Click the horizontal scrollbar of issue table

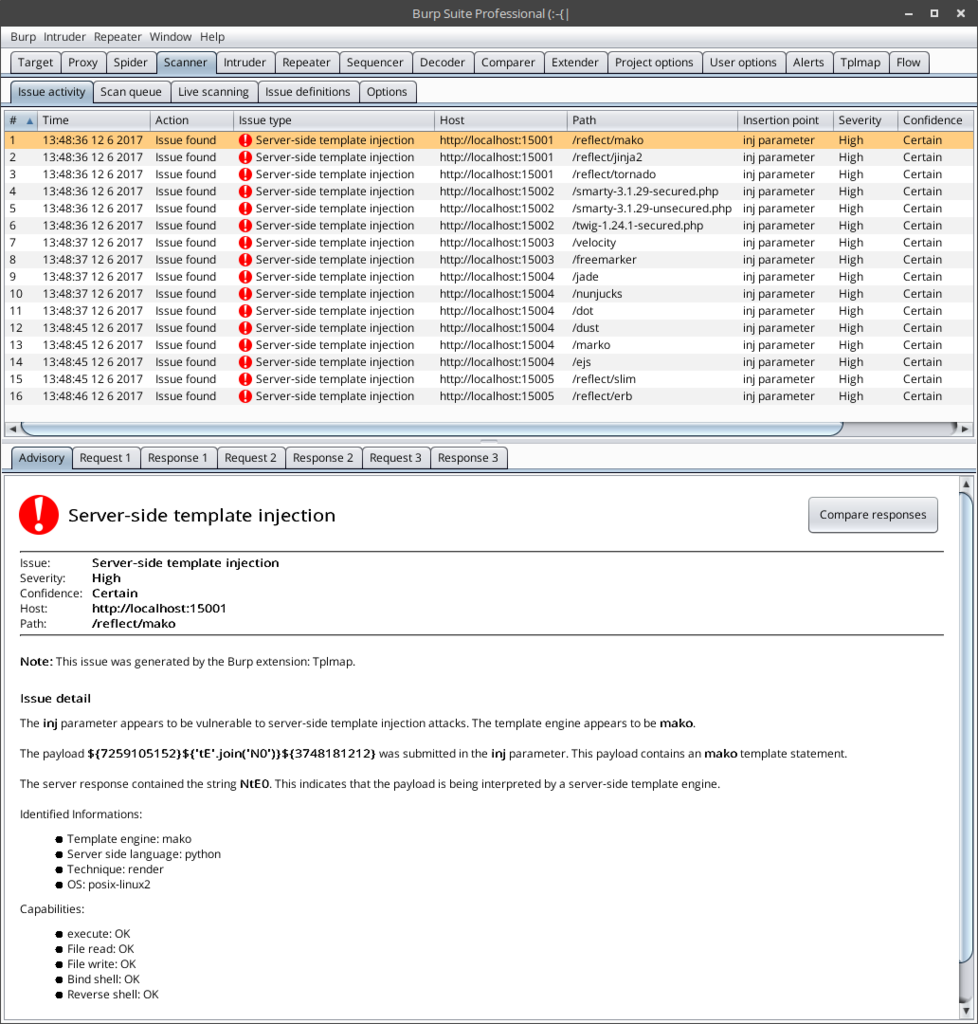(x=430, y=428)
